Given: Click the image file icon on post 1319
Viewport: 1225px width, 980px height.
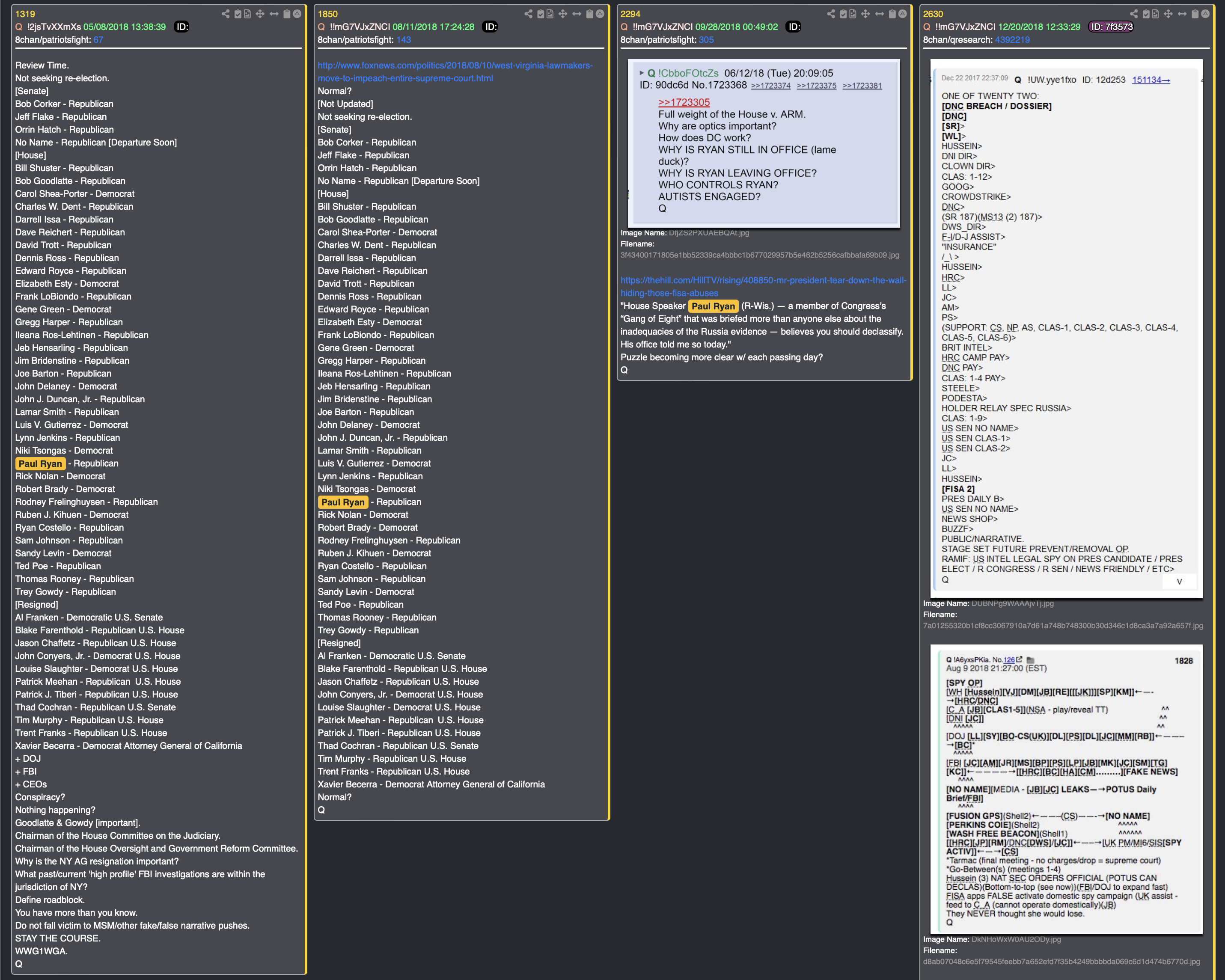Looking at the screenshot, I should point(248,14).
